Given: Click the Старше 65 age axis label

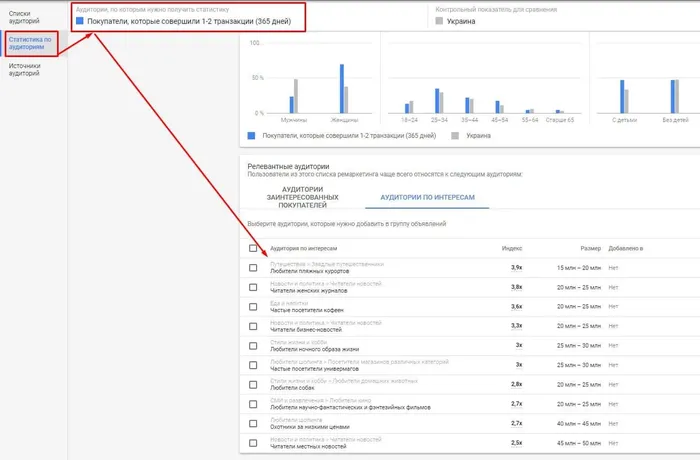Looking at the screenshot, I should coord(560,120).
